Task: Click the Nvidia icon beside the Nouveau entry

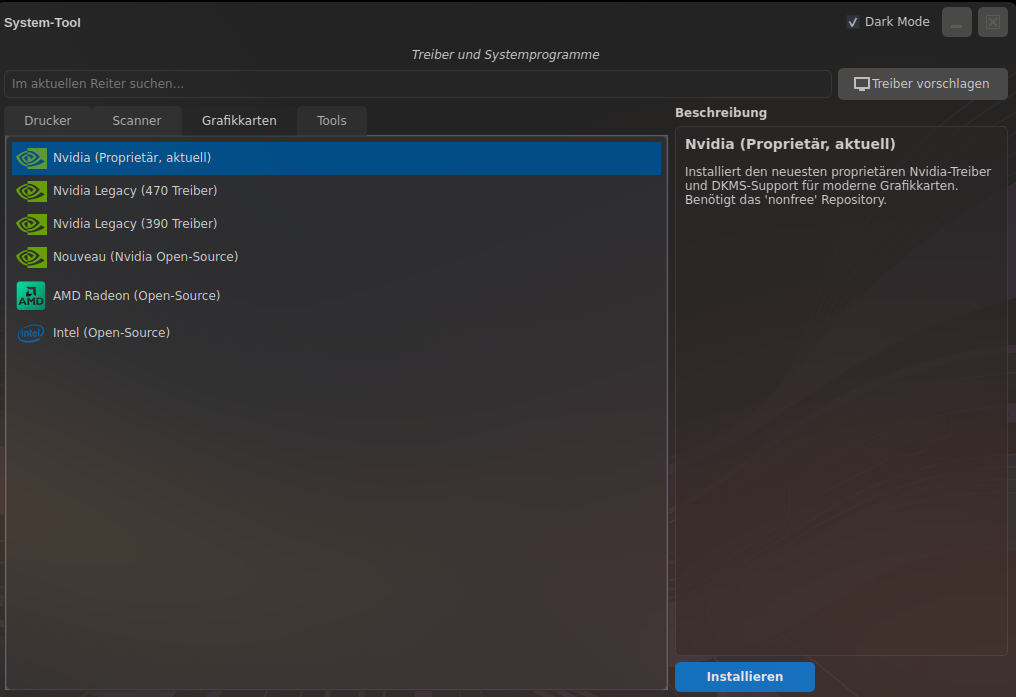Action: click(32, 257)
